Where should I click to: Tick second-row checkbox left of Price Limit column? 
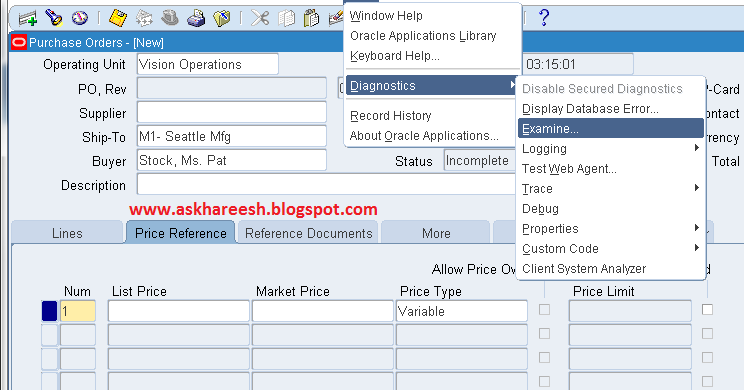coord(544,334)
